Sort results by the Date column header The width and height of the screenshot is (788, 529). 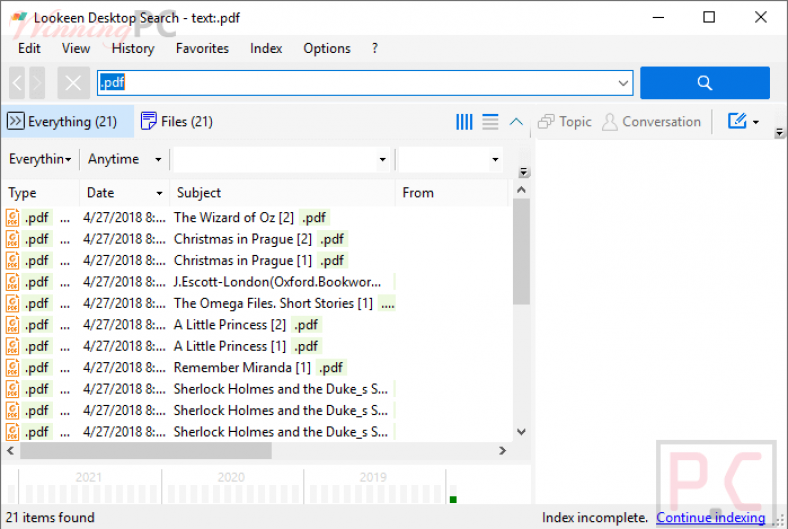(124, 193)
